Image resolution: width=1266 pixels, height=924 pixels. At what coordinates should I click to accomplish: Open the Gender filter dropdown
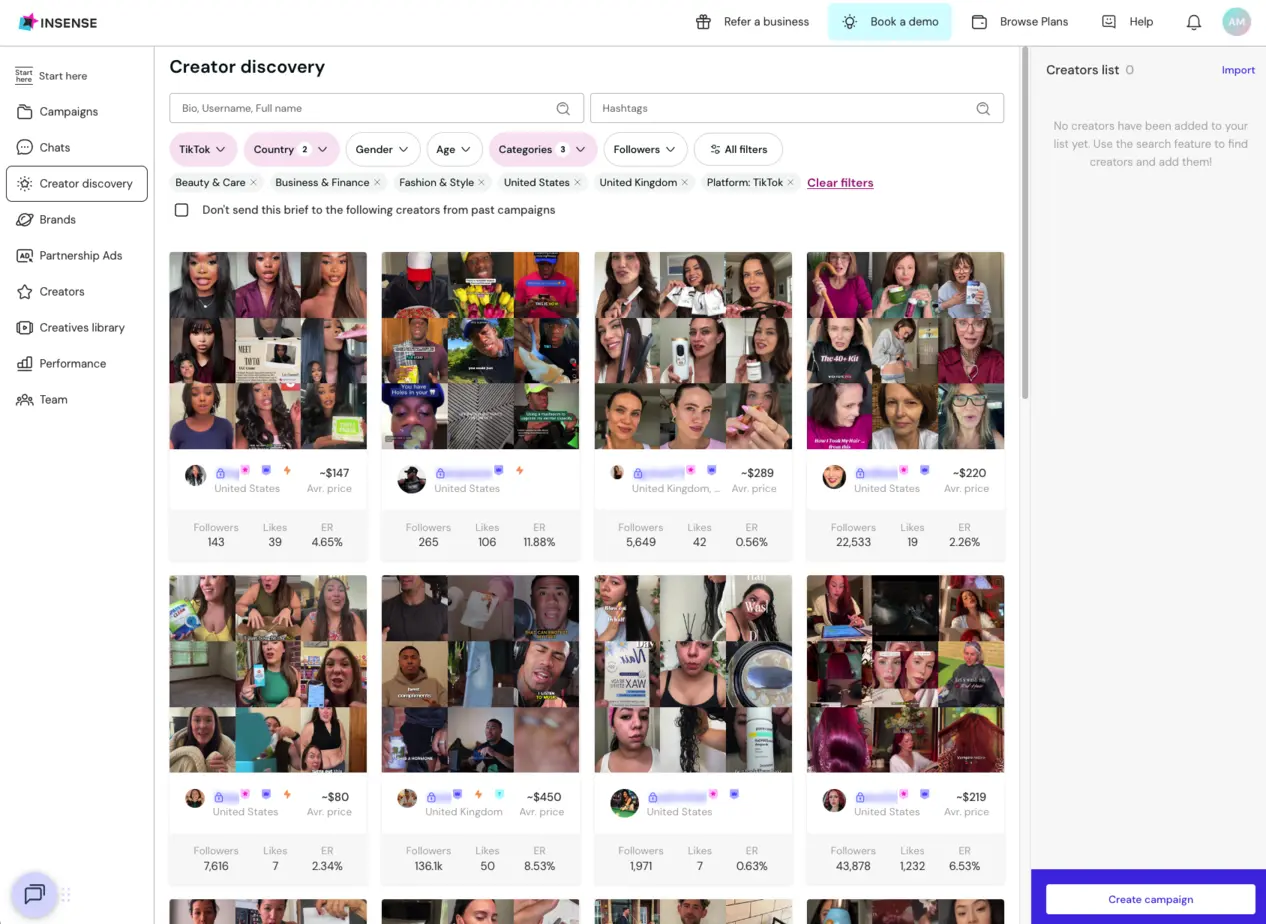382,149
